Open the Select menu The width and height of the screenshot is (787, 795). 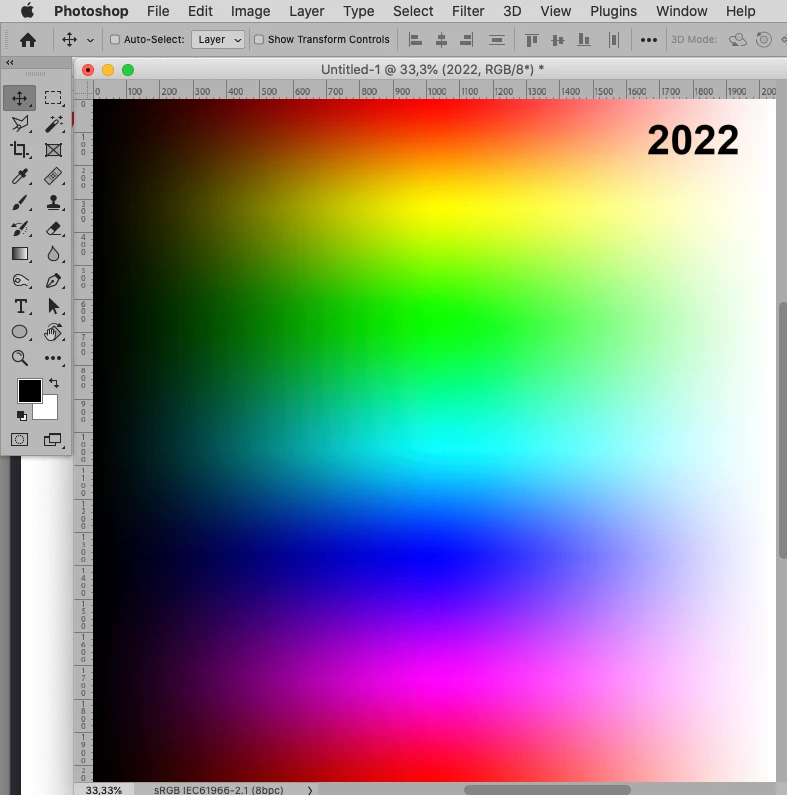point(413,11)
